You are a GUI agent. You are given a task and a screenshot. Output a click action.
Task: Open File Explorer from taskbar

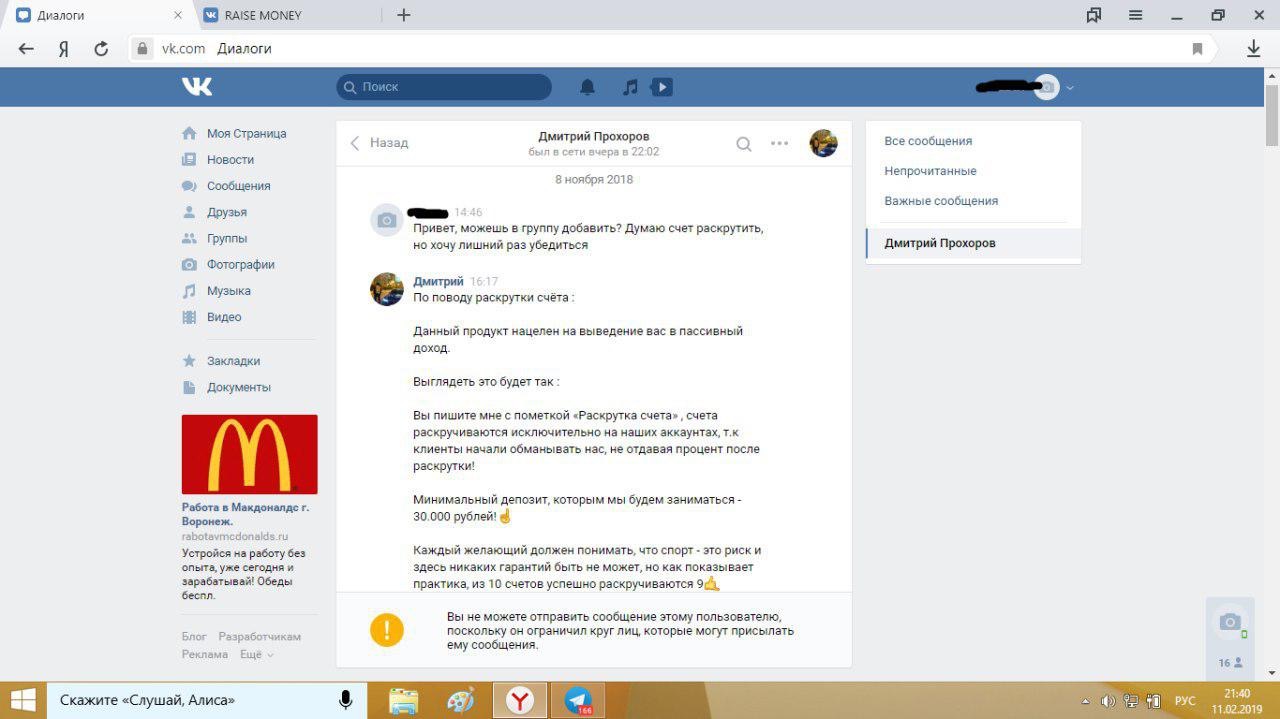403,700
